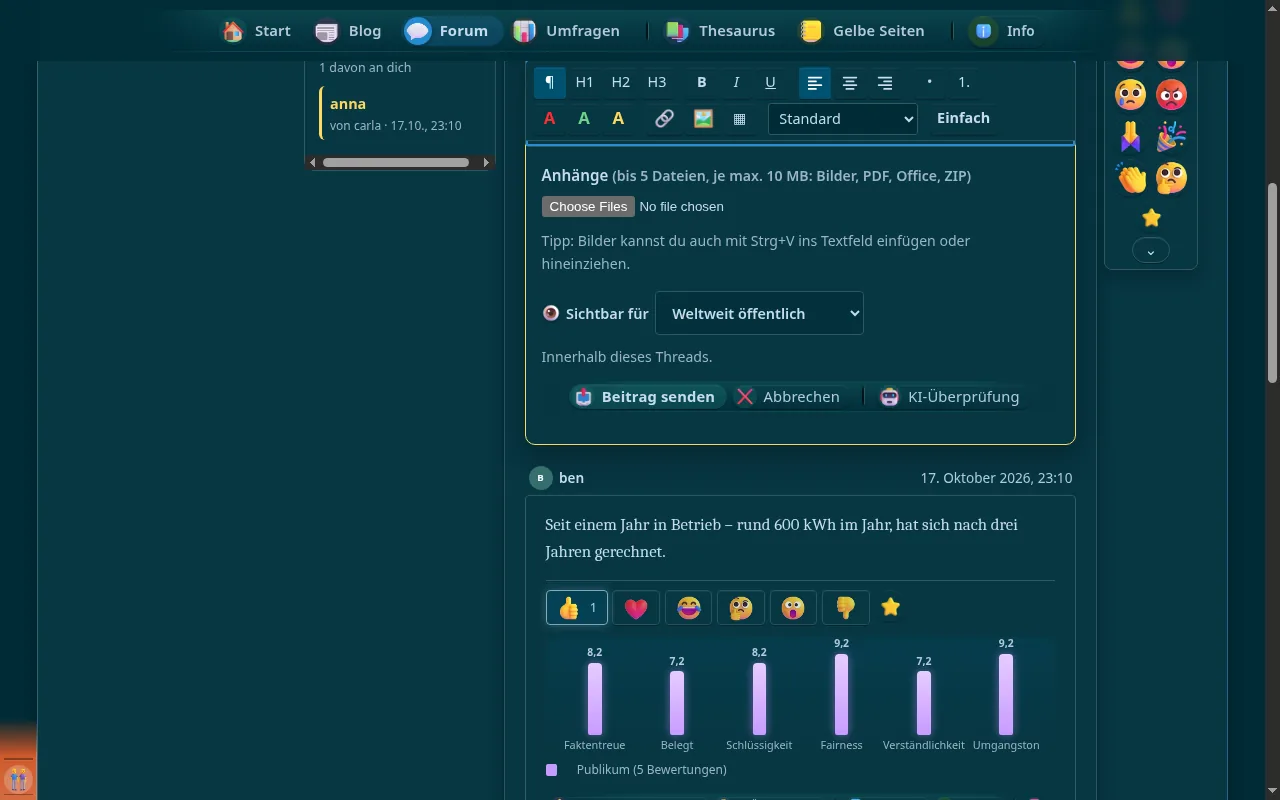The height and width of the screenshot is (800, 1280).
Task: Open the Weltweit öffentlich visibility dropdown
Action: pyautogui.click(x=759, y=313)
